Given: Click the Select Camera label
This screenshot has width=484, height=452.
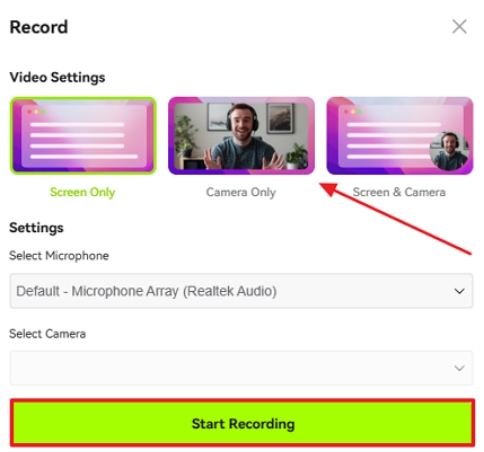Looking at the screenshot, I should coord(47,334).
